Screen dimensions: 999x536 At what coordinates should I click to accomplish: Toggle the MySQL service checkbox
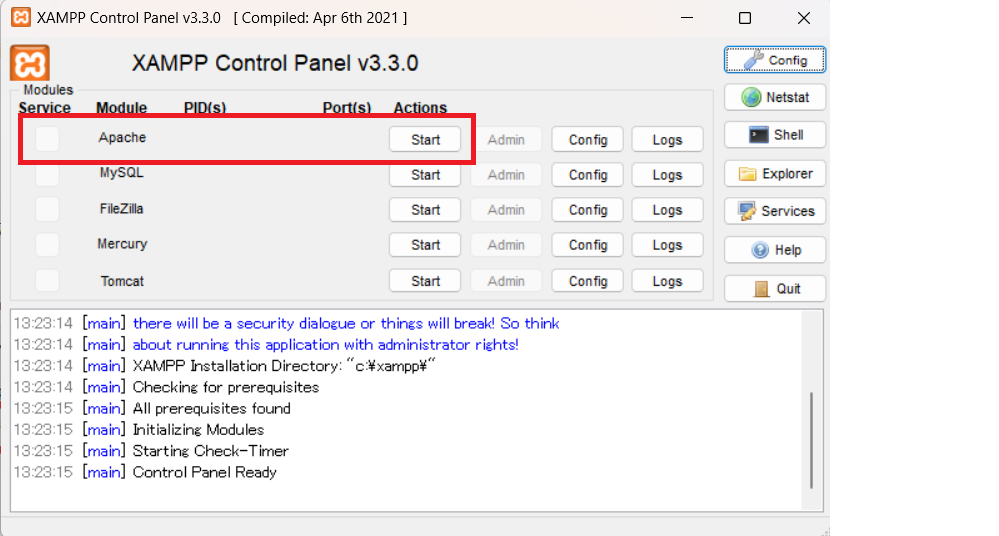pos(47,174)
